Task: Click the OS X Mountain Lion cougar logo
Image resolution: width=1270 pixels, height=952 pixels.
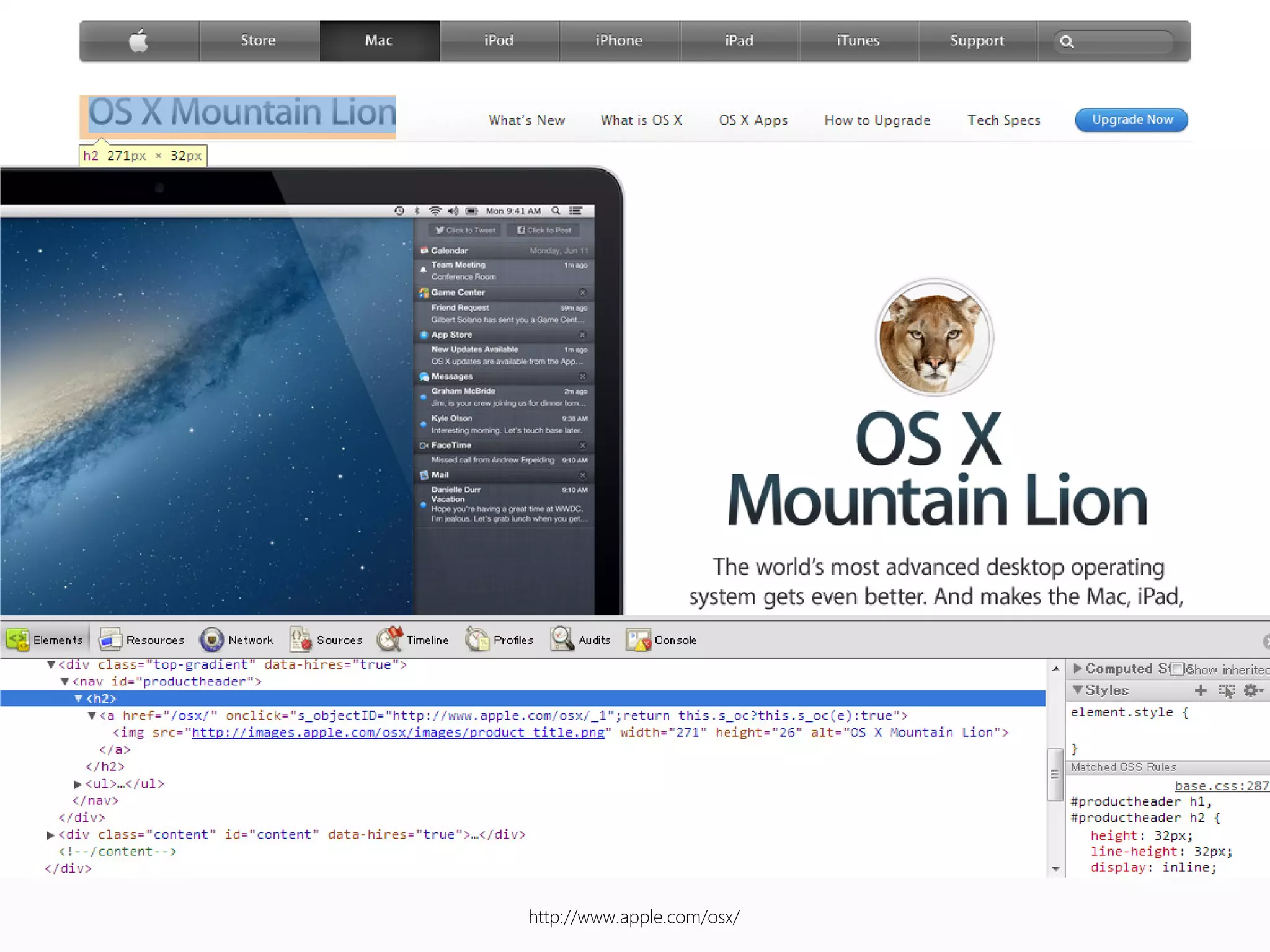Action: (934, 337)
